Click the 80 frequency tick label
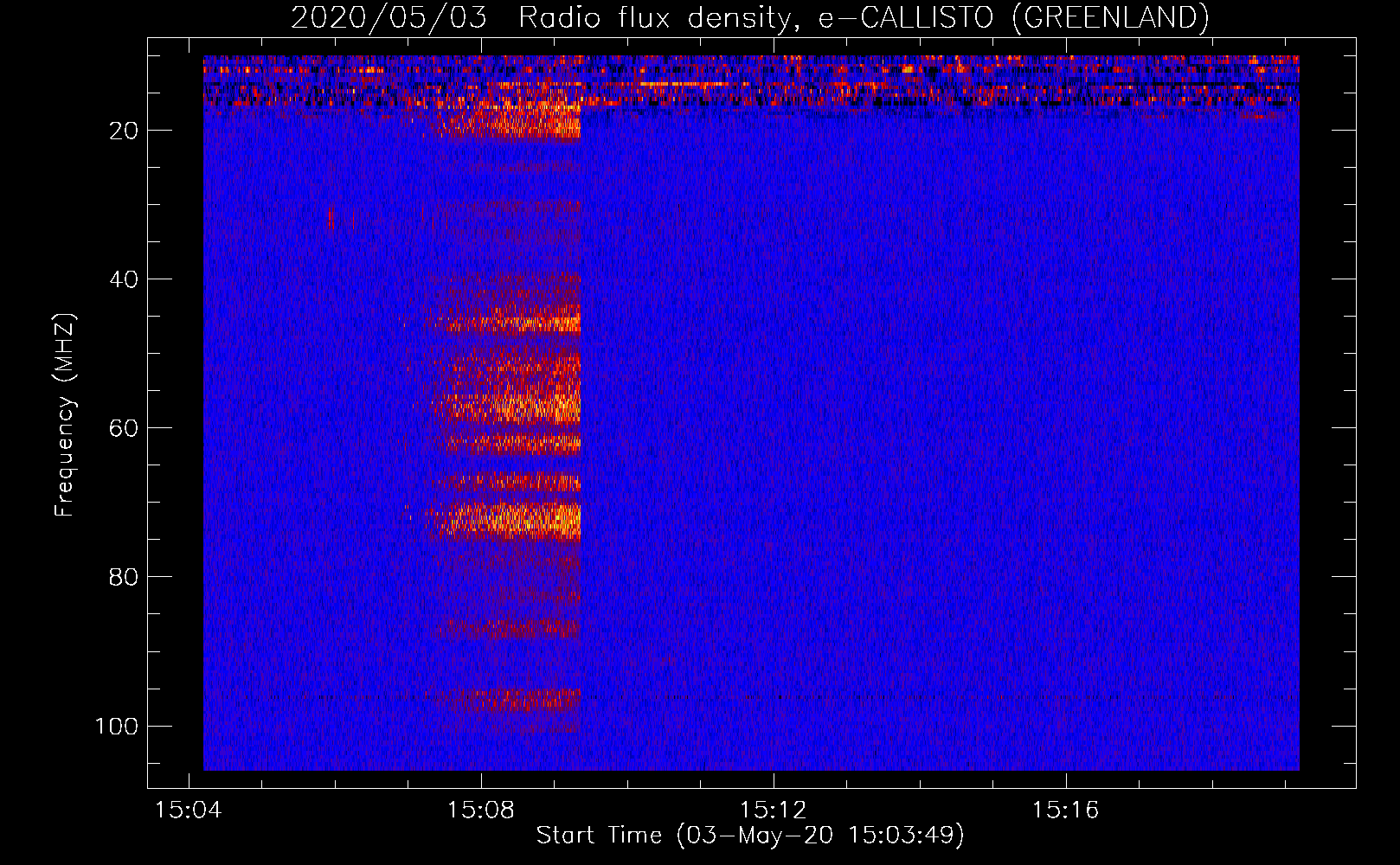The height and width of the screenshot is (865, 1400). [124, 577]
